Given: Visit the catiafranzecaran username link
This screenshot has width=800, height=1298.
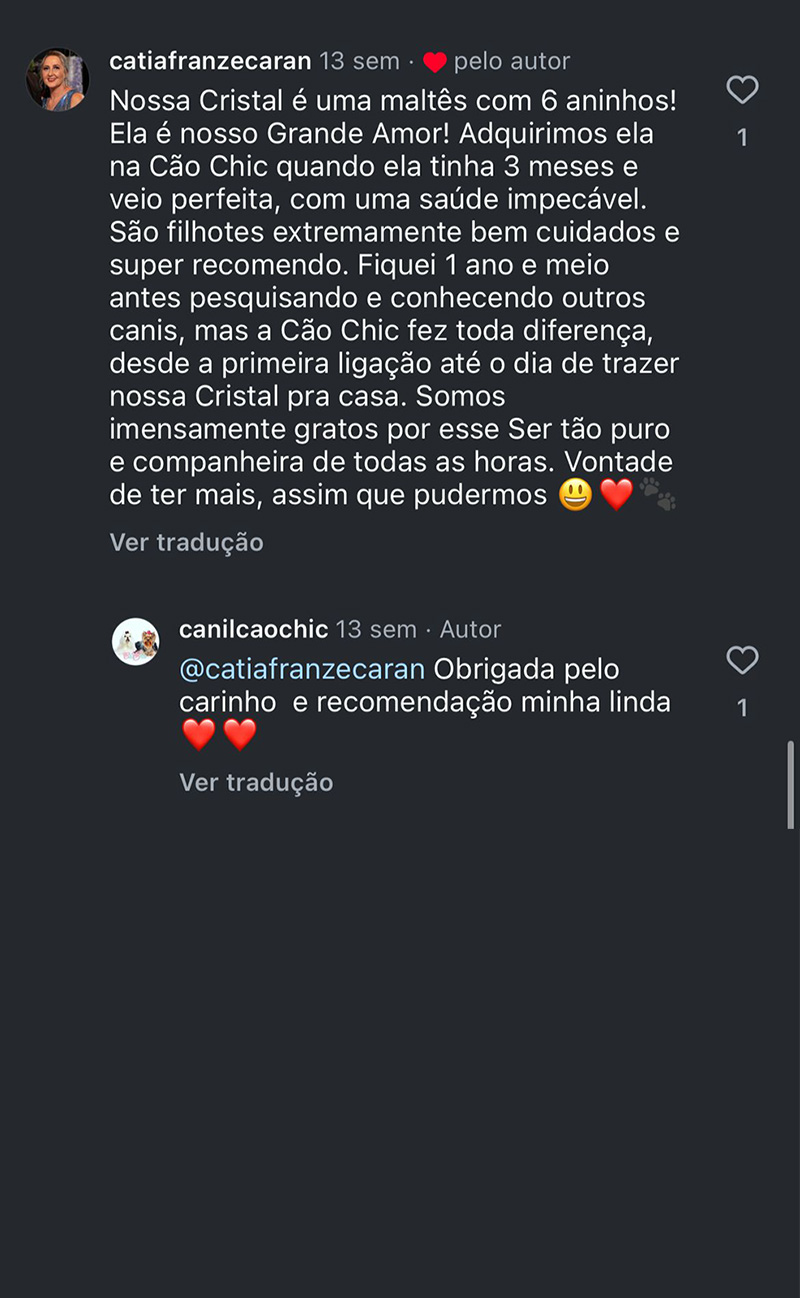Looking at the screenshot, I should [x=210, y=61].
